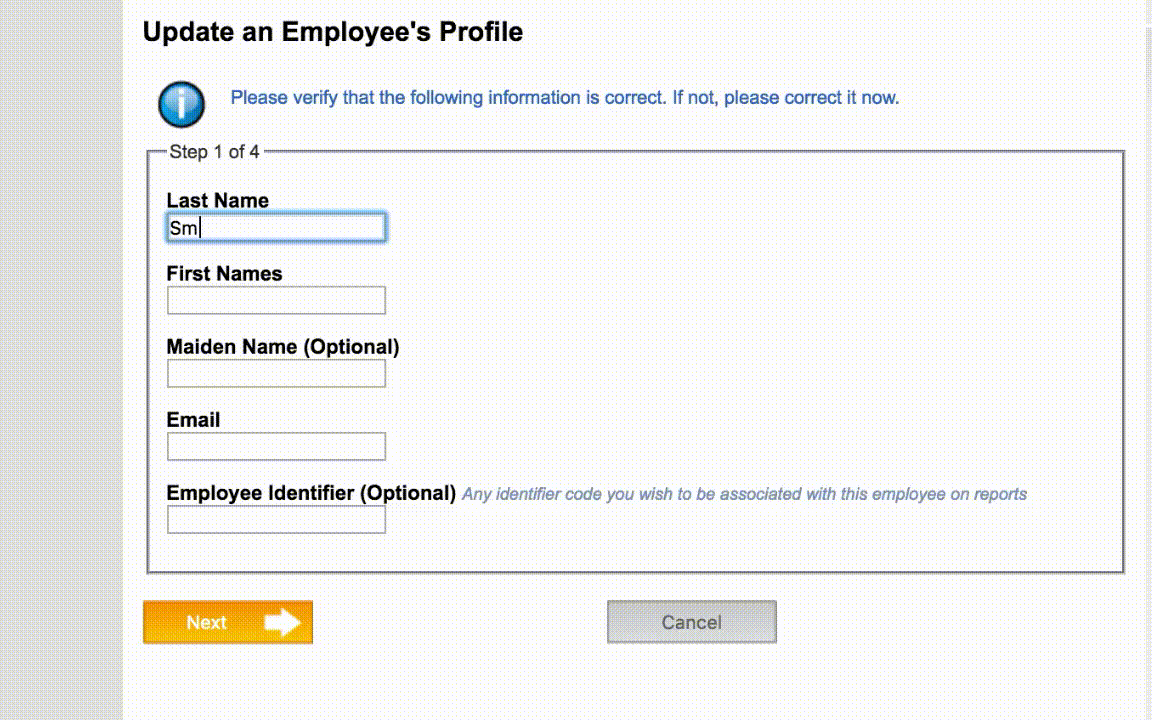Click the blue information icon

(x=181, y=104)
